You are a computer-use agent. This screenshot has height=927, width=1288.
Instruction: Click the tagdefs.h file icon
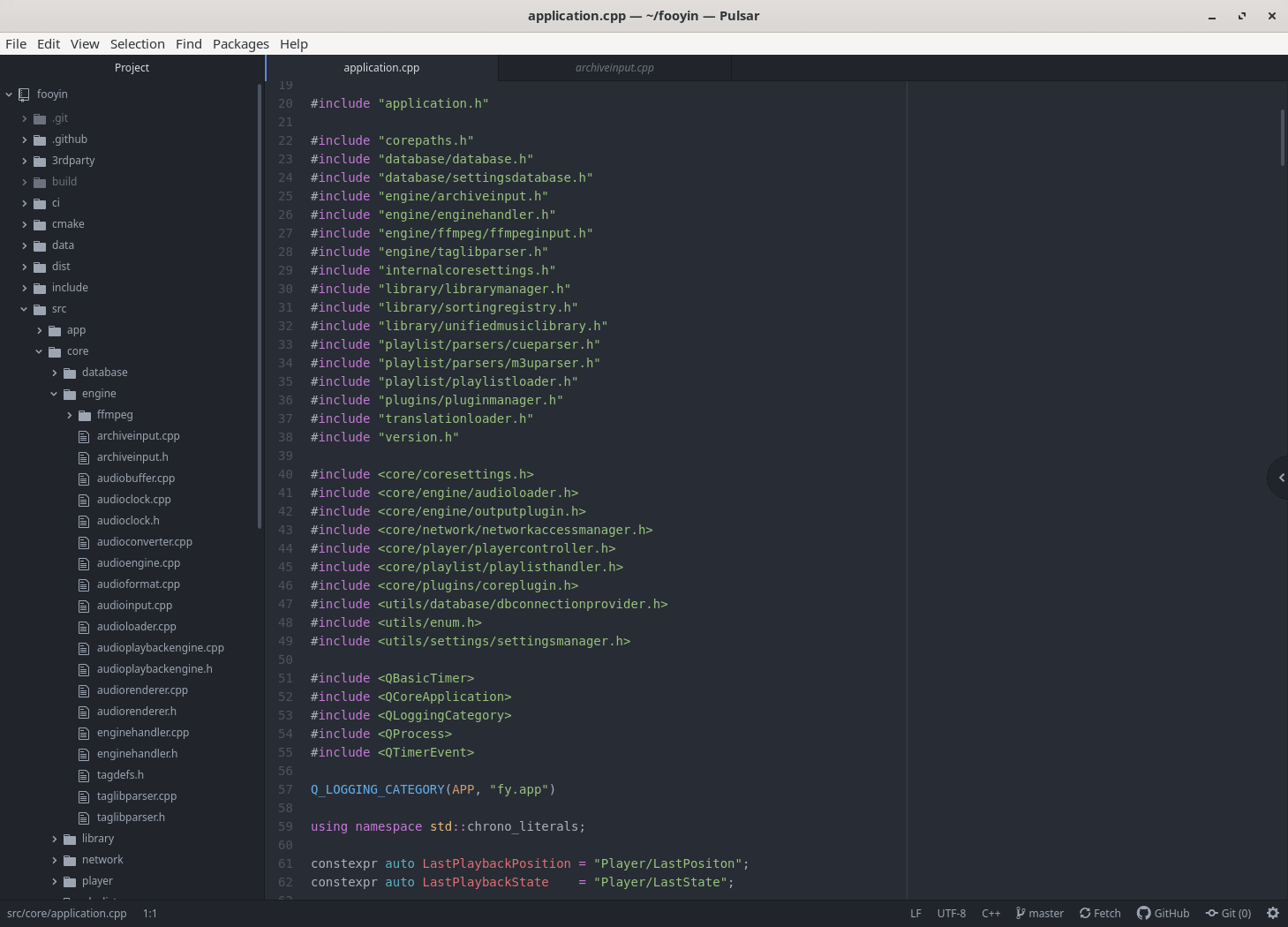[x=84, y=775]
